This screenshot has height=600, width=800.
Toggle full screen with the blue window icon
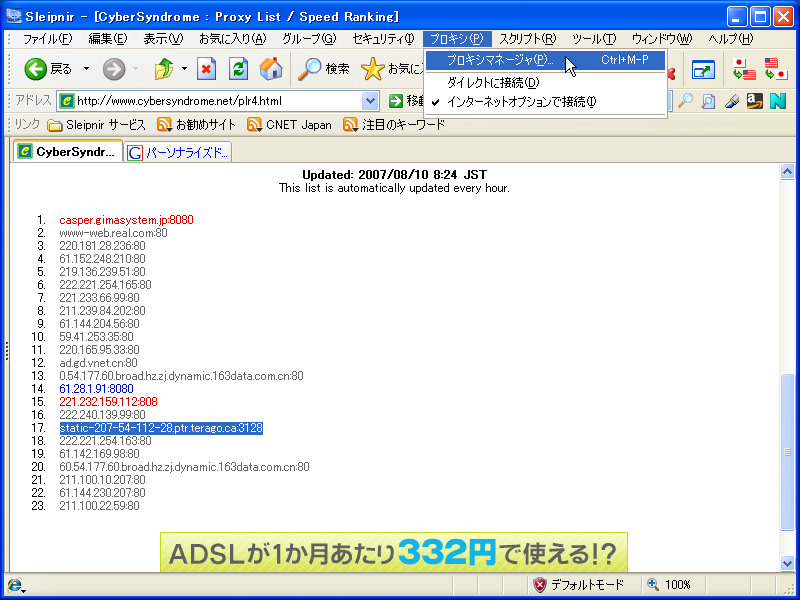[703, 70]
